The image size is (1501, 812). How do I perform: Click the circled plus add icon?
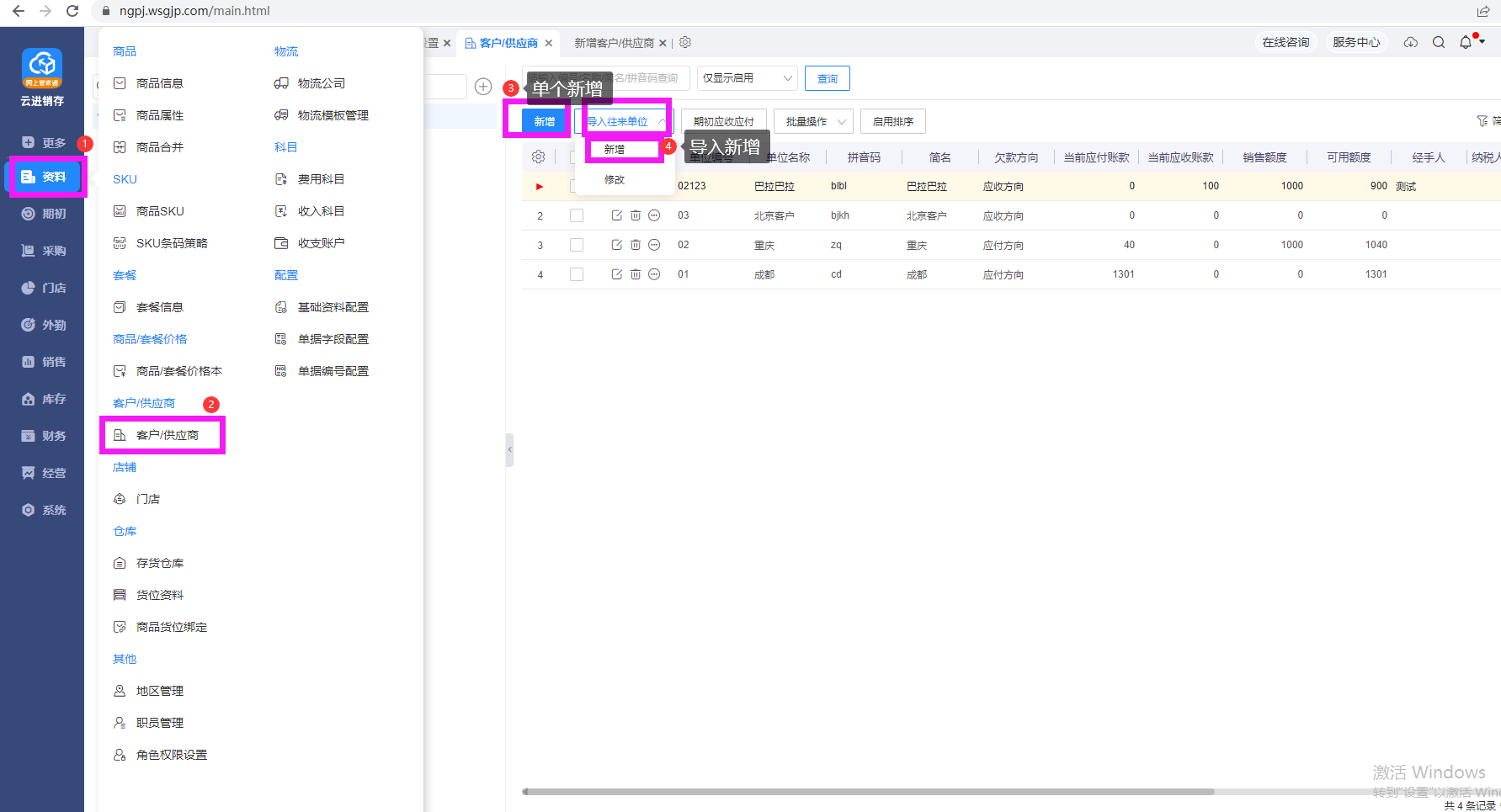click(483, 87)
